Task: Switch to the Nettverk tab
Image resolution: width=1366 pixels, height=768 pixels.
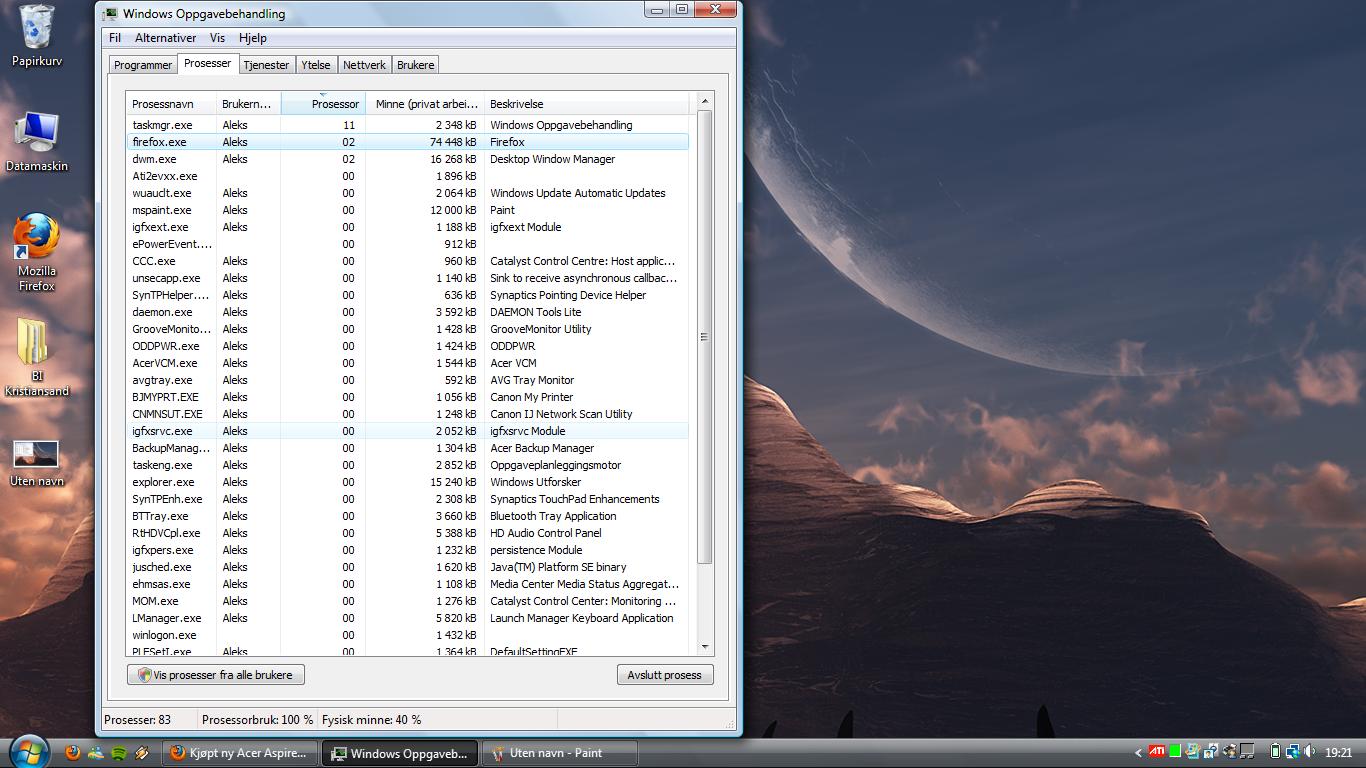Action: tap(364, 65)
